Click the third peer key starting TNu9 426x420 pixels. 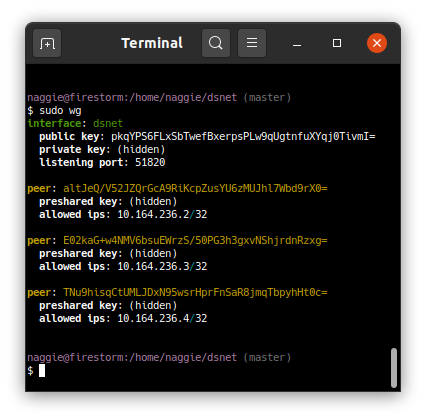[x=195, y=292]
